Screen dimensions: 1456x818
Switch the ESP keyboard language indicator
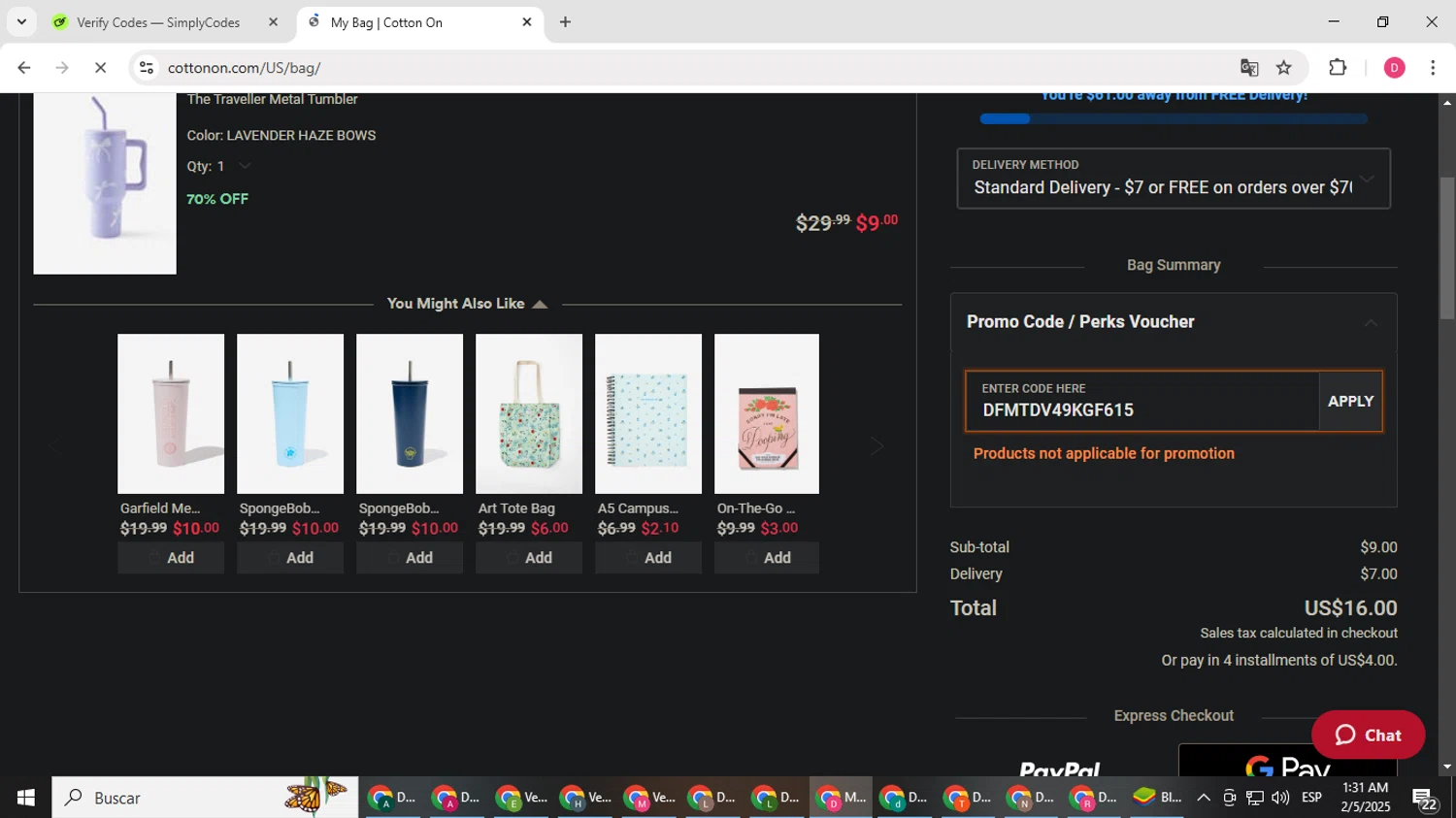coord(1312,798)
